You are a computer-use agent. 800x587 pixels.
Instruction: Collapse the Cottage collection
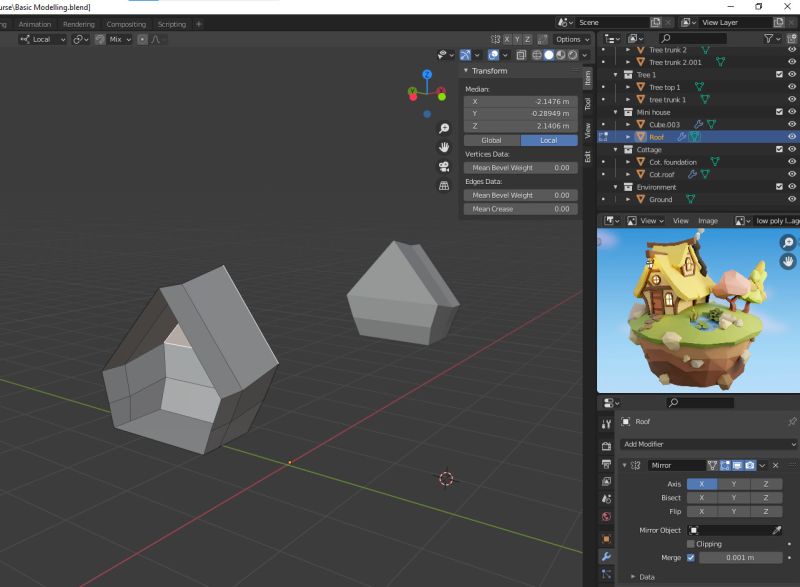click(616, 149)
